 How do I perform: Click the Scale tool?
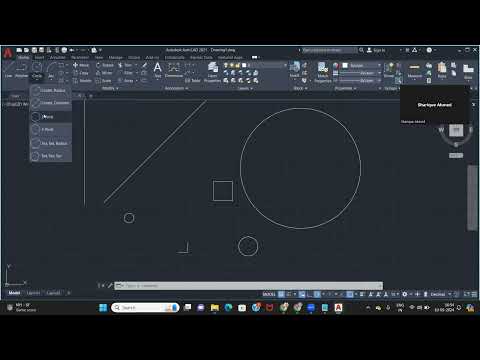point(103,81)
